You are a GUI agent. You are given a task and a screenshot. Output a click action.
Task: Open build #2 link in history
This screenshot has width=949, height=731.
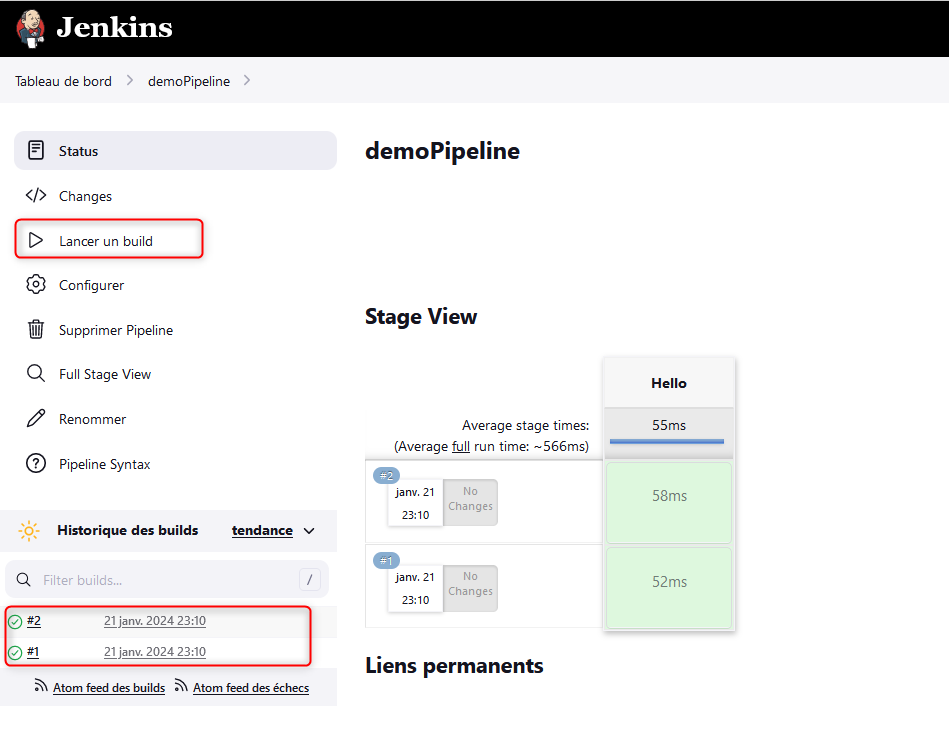34,621
